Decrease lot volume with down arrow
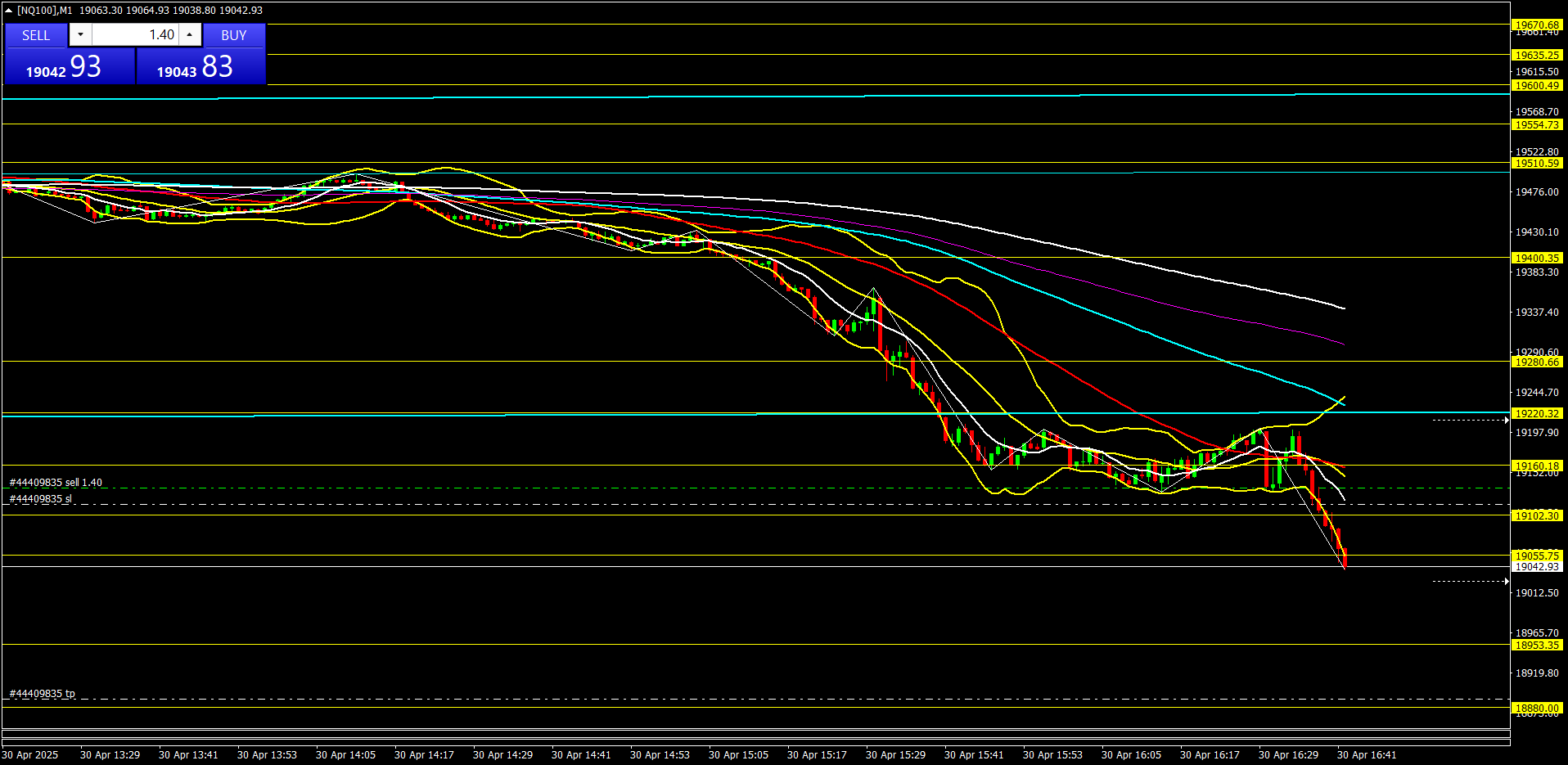Viewport: 1568px width, 765px height. point(80,35)
